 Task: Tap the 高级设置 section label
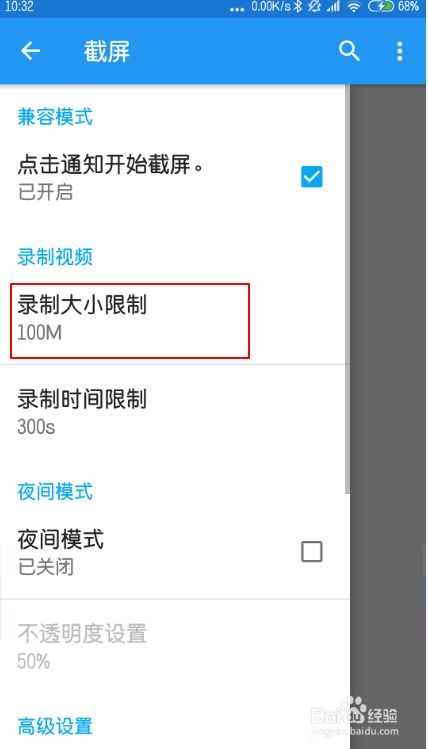[55, 726]
